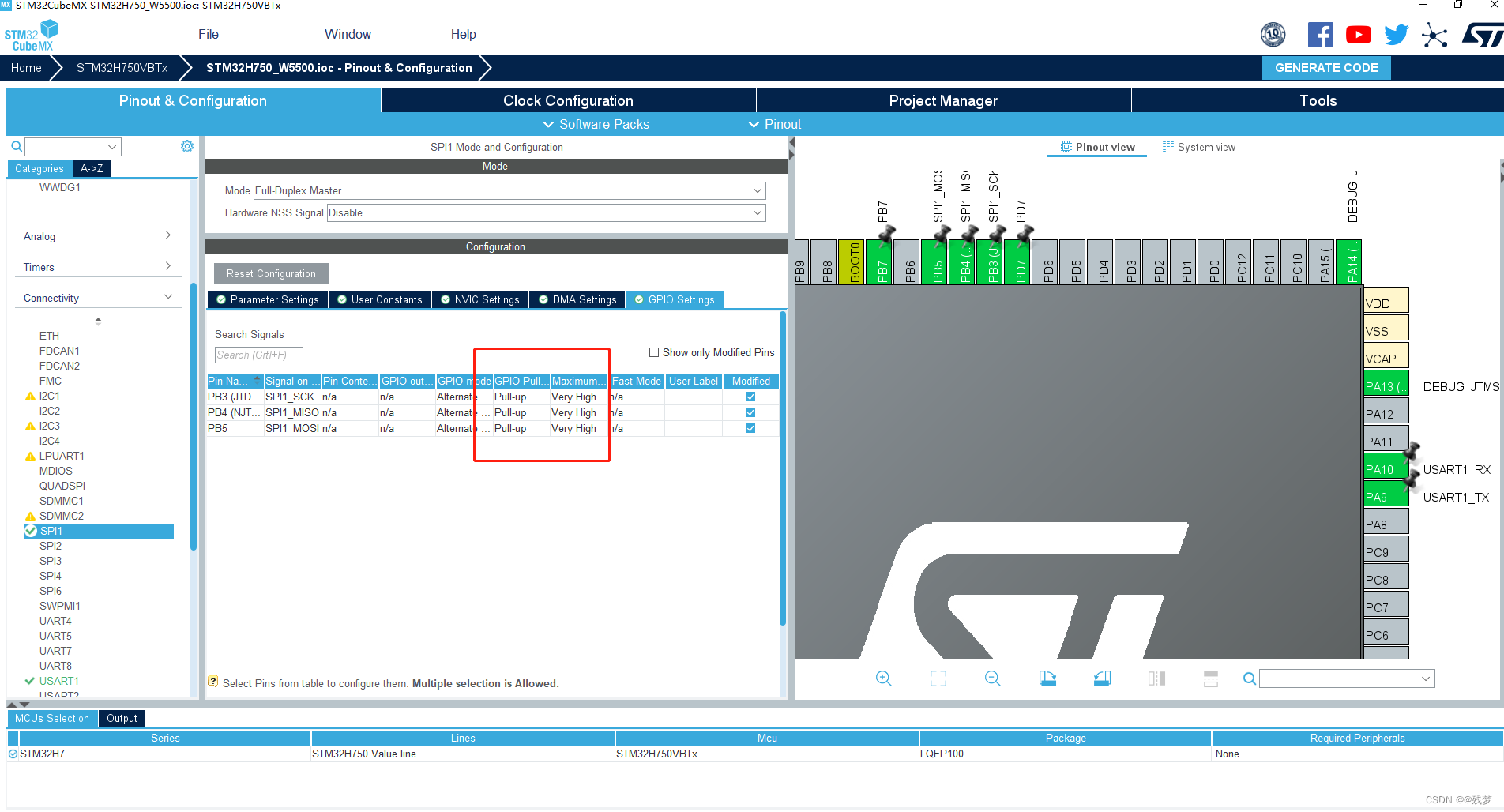Image resolution: width=1504 pixels, height=812 pixels.
Task: Click the Reset Configuration button
Action: 271,273
